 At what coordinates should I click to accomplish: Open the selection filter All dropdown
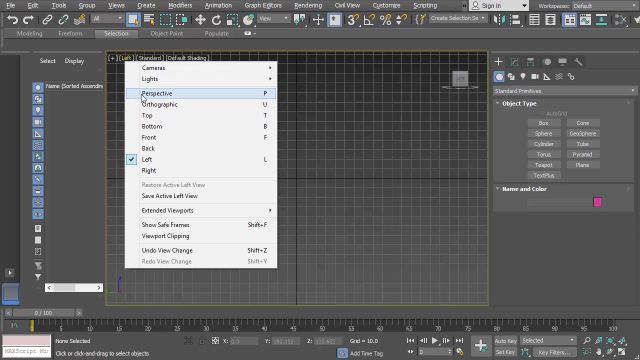point(107,19)
